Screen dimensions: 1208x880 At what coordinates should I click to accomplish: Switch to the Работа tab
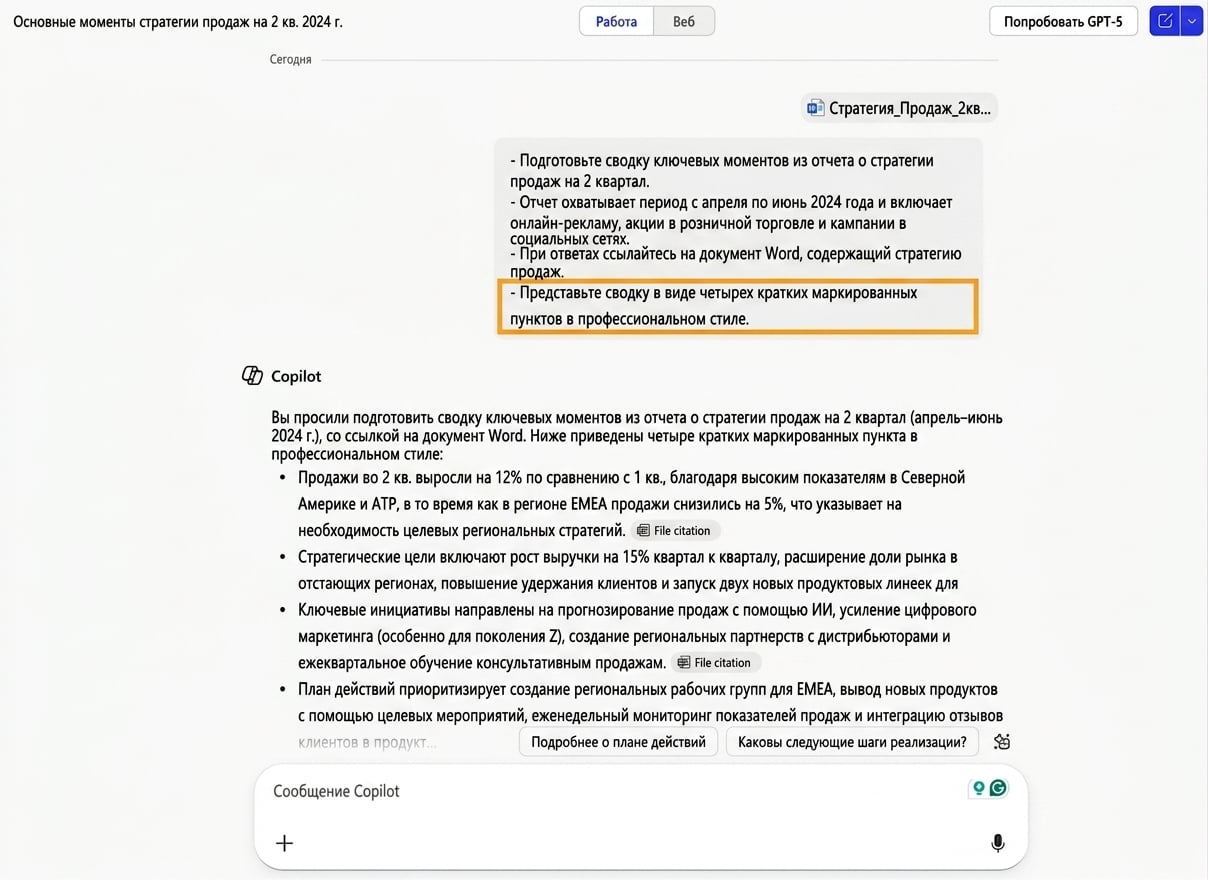pyautogui.click(x=616, y=21)
